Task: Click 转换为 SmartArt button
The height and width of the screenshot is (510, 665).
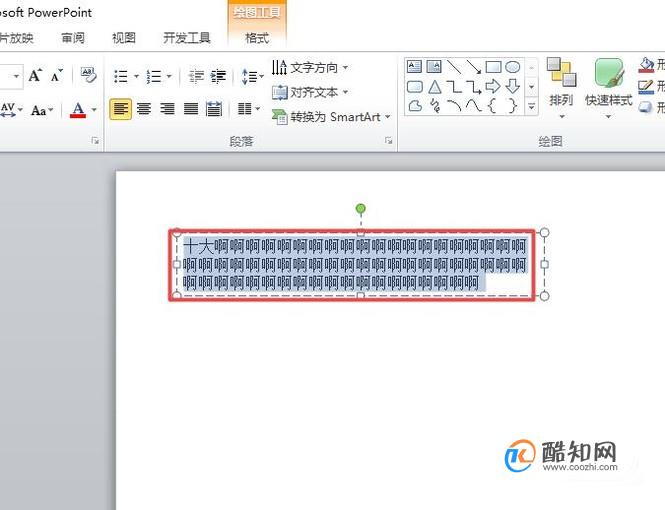Action: 331,117
